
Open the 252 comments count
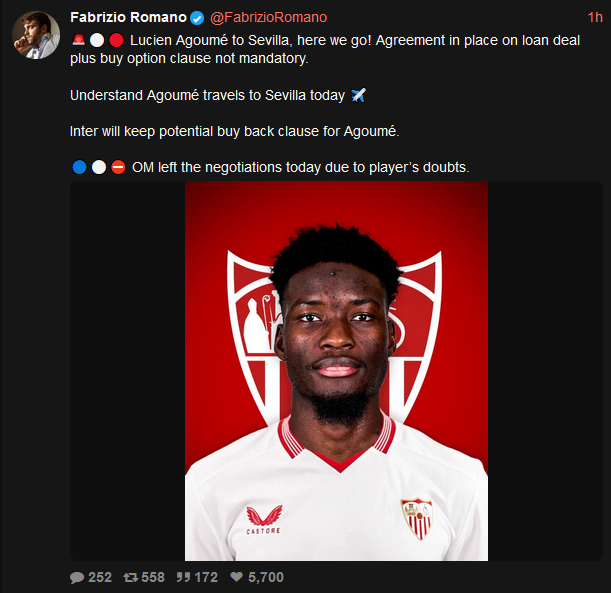100,577
